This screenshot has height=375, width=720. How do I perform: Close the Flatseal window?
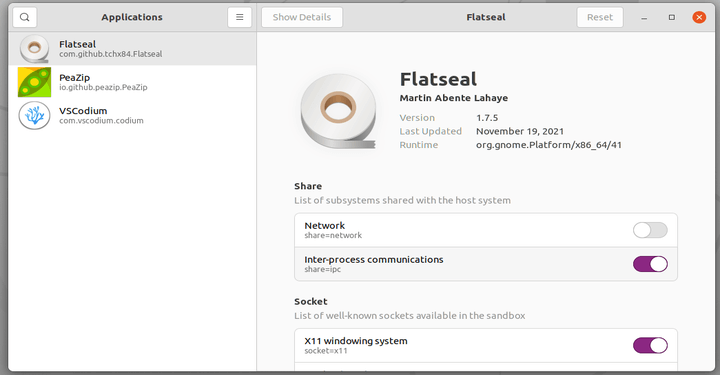click(699, 17)
